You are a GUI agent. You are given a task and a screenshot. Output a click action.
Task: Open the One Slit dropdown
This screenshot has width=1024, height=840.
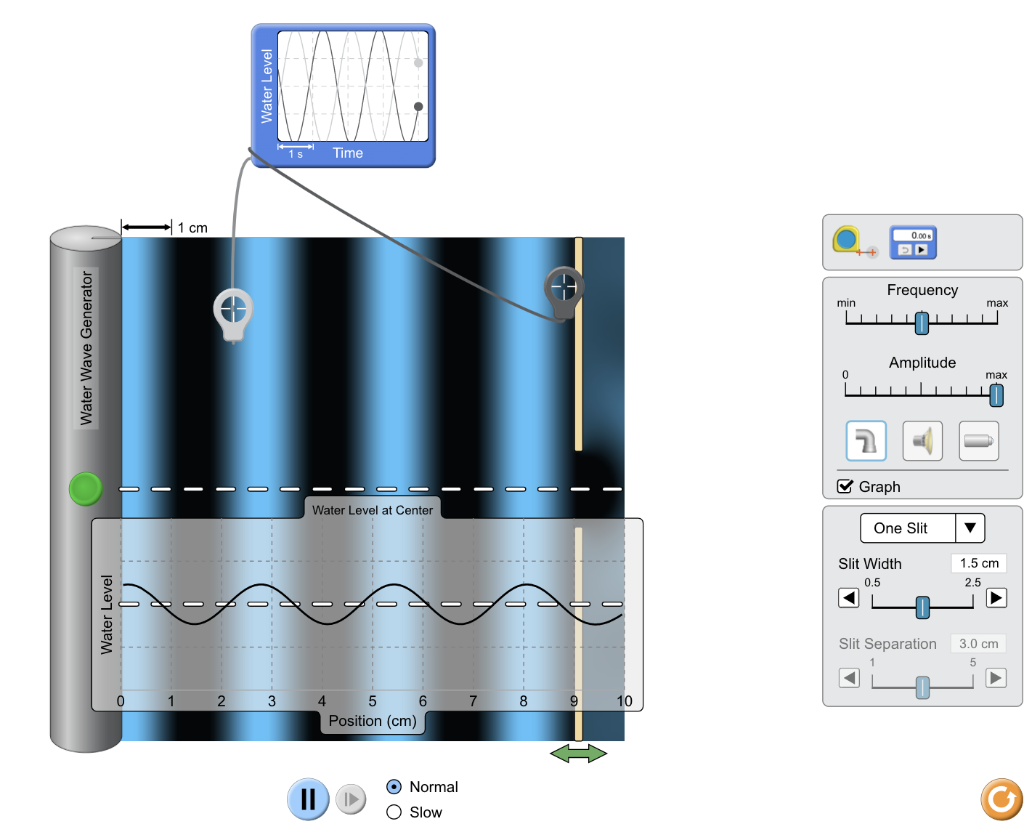pos(921,528)
